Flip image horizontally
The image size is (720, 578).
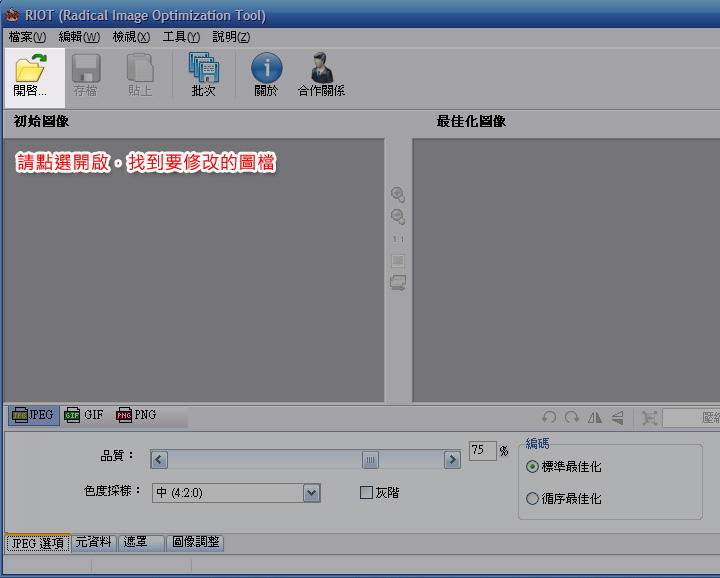coord(595,417)
